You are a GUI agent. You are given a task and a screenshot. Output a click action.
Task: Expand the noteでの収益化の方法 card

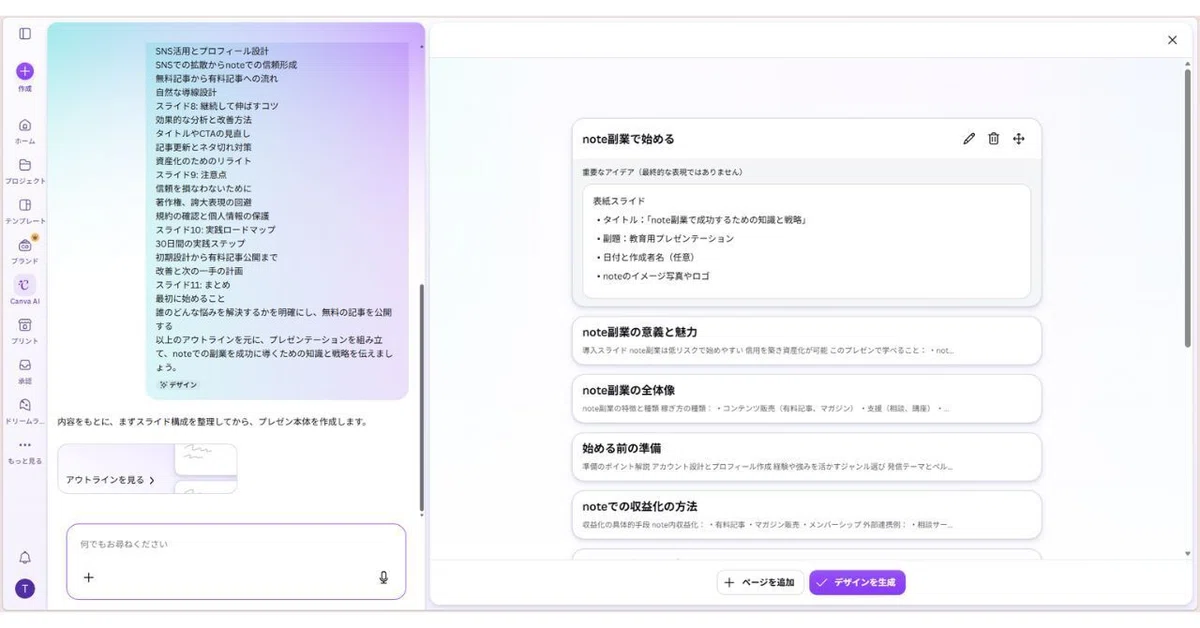pos(807,515)
